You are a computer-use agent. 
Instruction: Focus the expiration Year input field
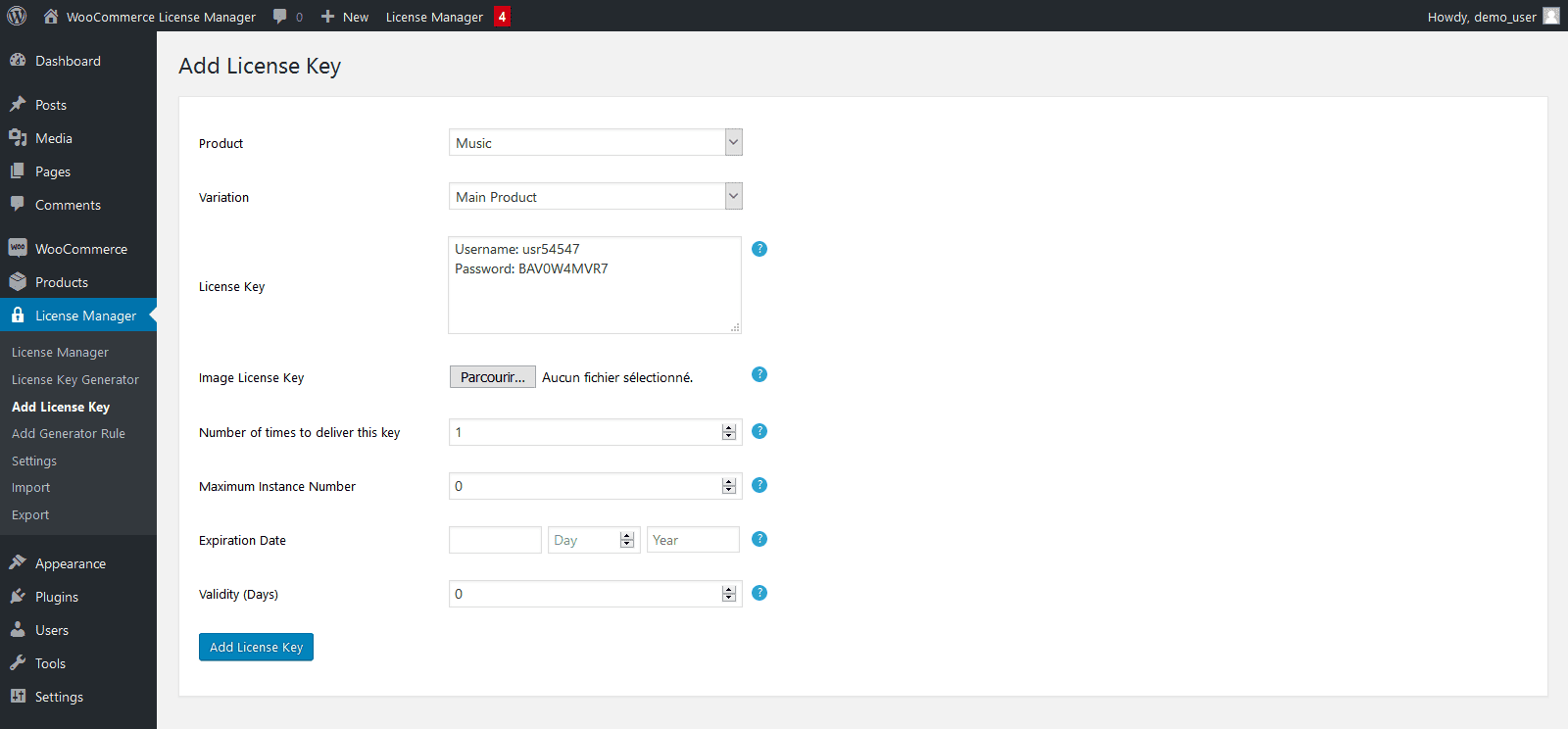693,540
